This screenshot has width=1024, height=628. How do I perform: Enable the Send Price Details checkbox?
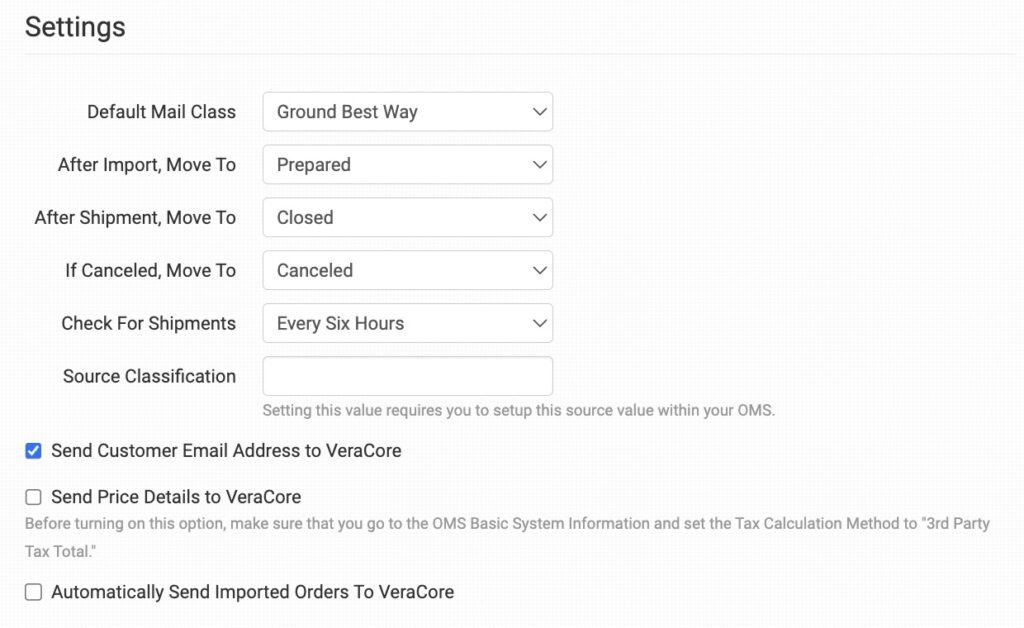tap(34, 497)
